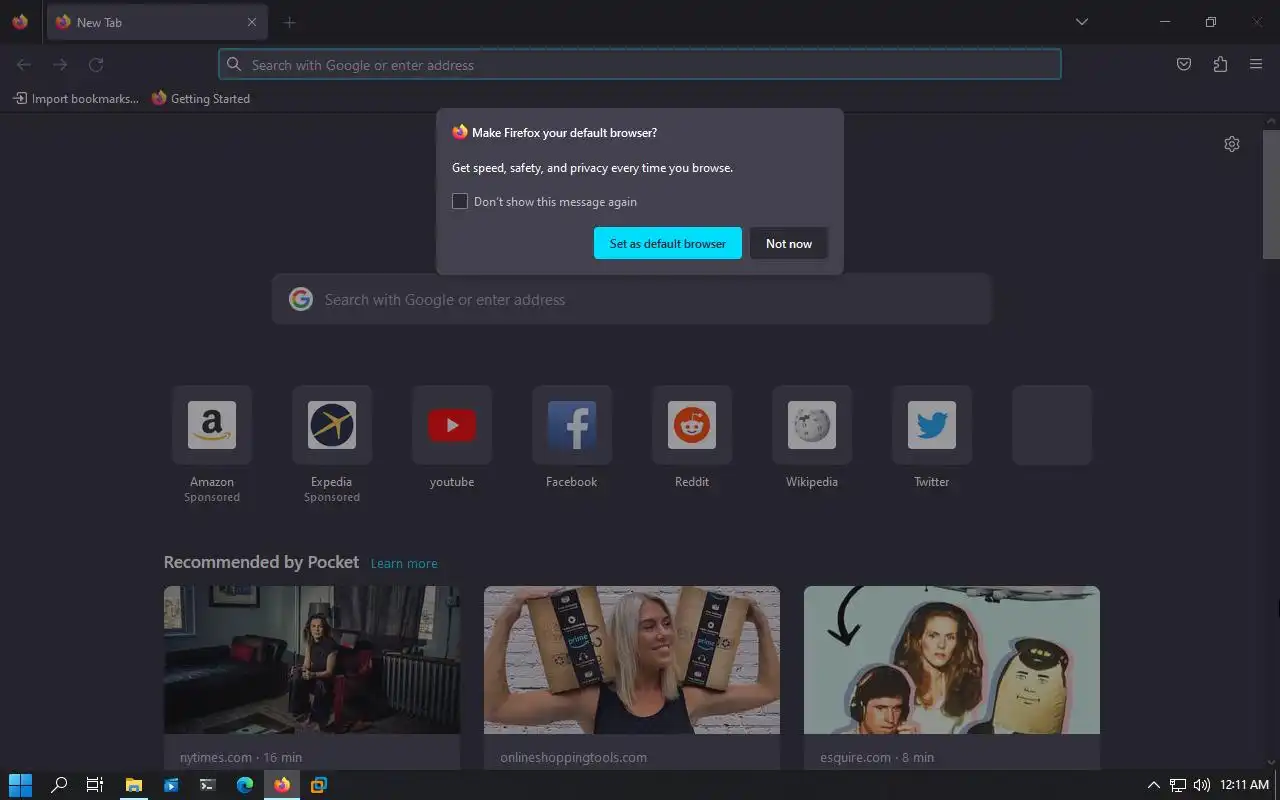Show hidden system tray icons
The height and width of the screenshot is (800, 1280).
coord(1153,785)
